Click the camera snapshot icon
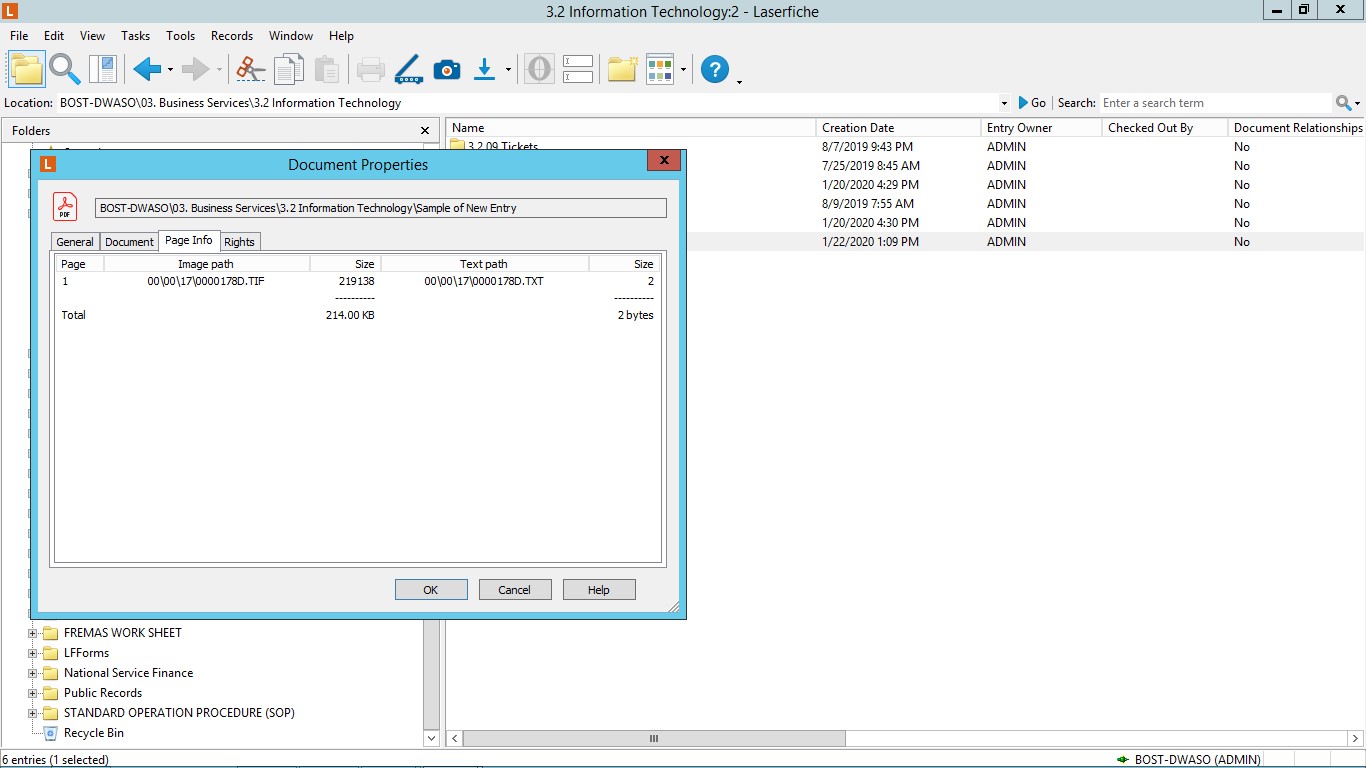The height and width of the screenshot is (768, 1366). (x=447, y=69)
